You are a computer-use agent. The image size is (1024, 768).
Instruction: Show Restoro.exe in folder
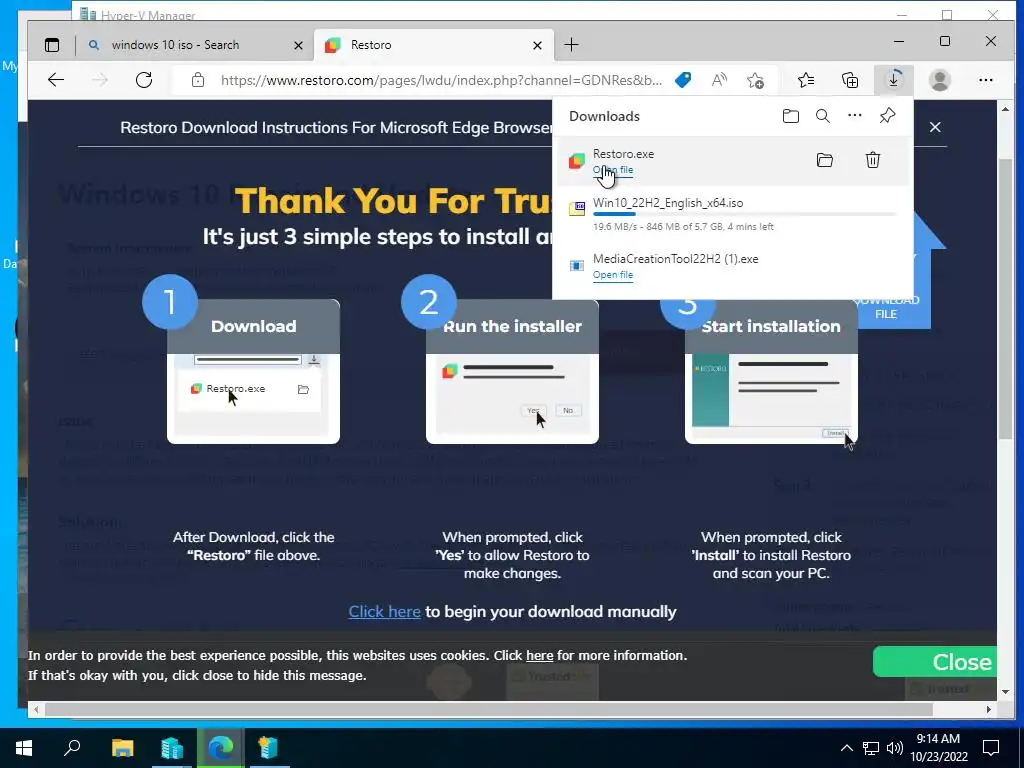point(825,160)
